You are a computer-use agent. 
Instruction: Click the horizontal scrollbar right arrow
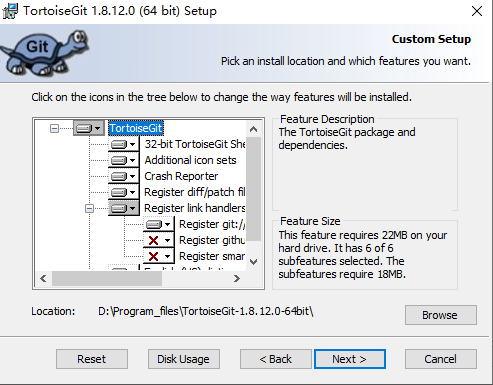tap(237, 278)
